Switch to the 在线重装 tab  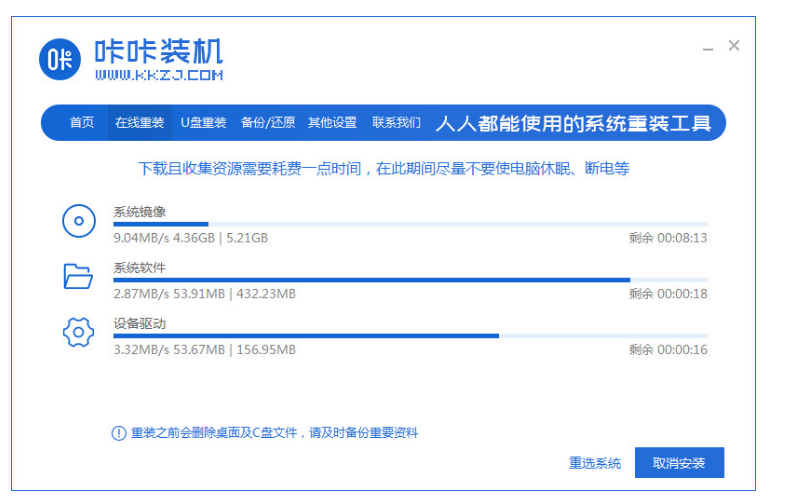click(x=139, y=123)
